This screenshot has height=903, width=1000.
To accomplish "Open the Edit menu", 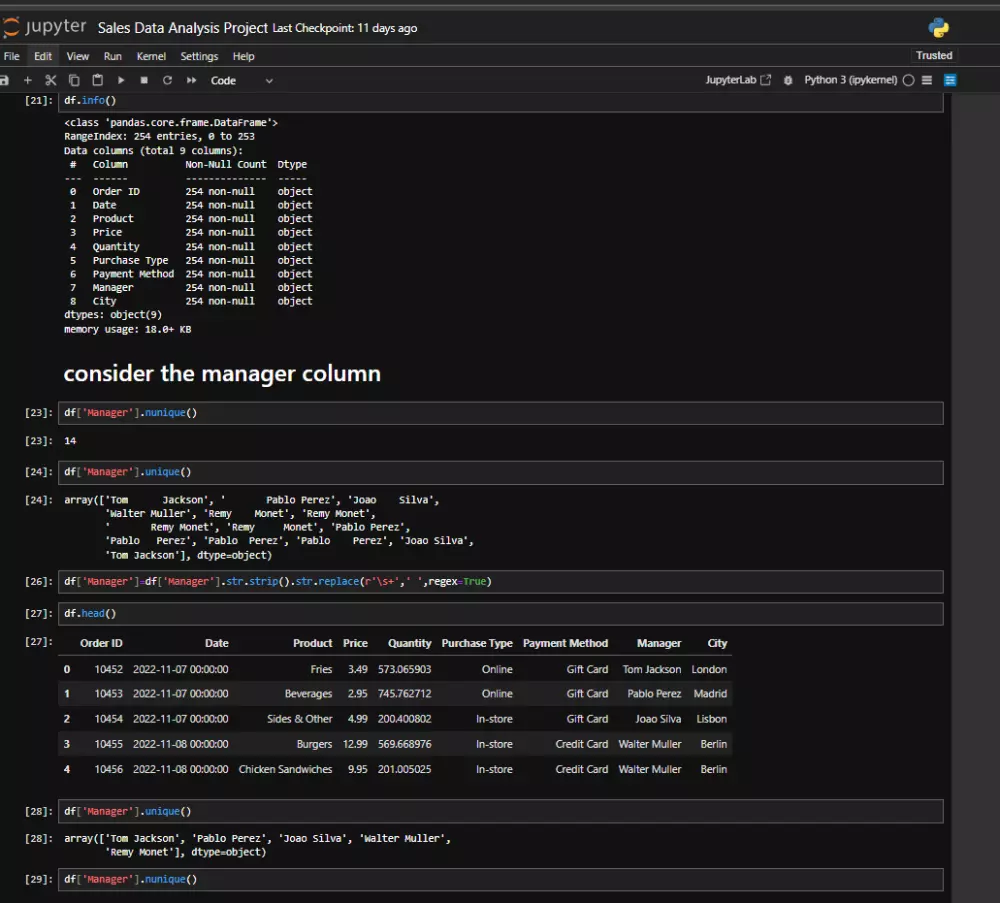I will coord(43,57).
